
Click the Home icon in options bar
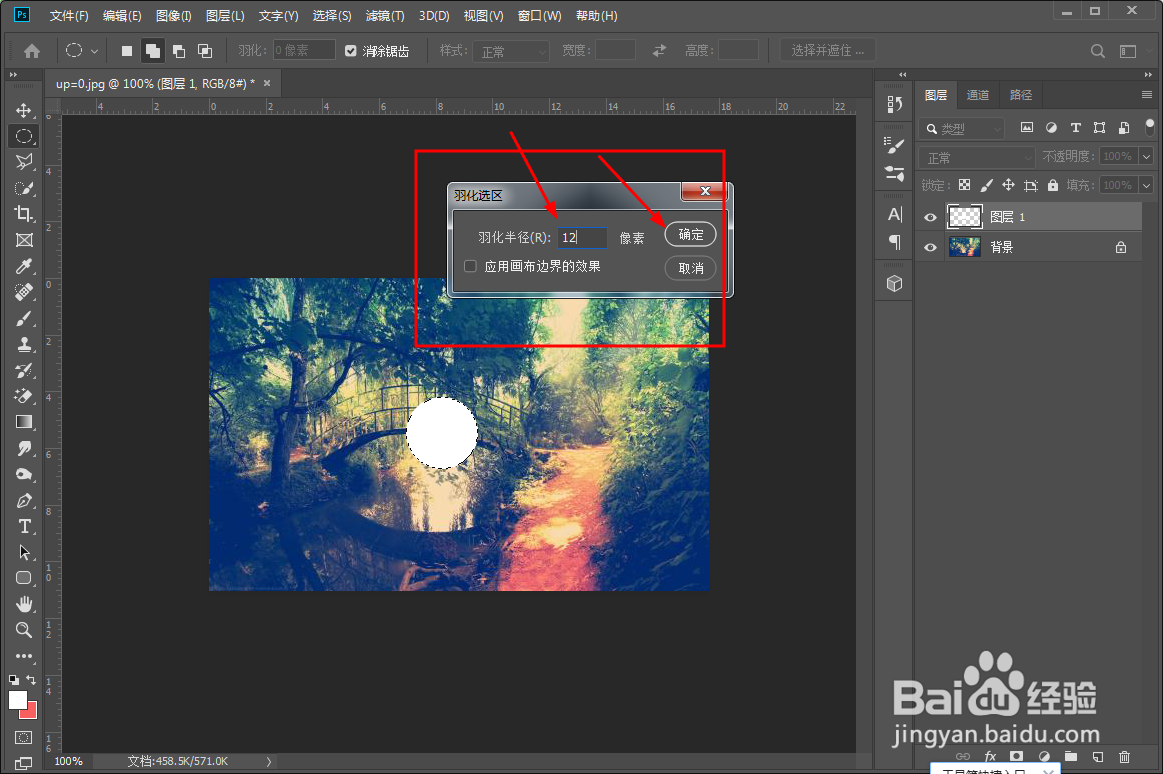pyautogui.click(x=32, y=51)
